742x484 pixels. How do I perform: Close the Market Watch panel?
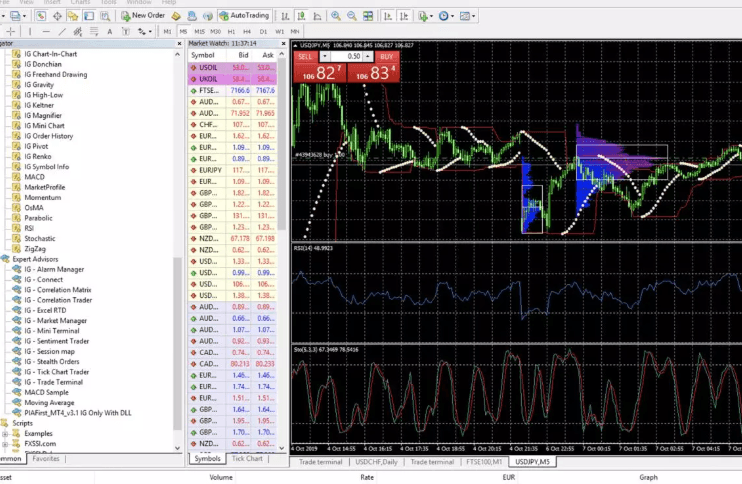coord(283,44)
